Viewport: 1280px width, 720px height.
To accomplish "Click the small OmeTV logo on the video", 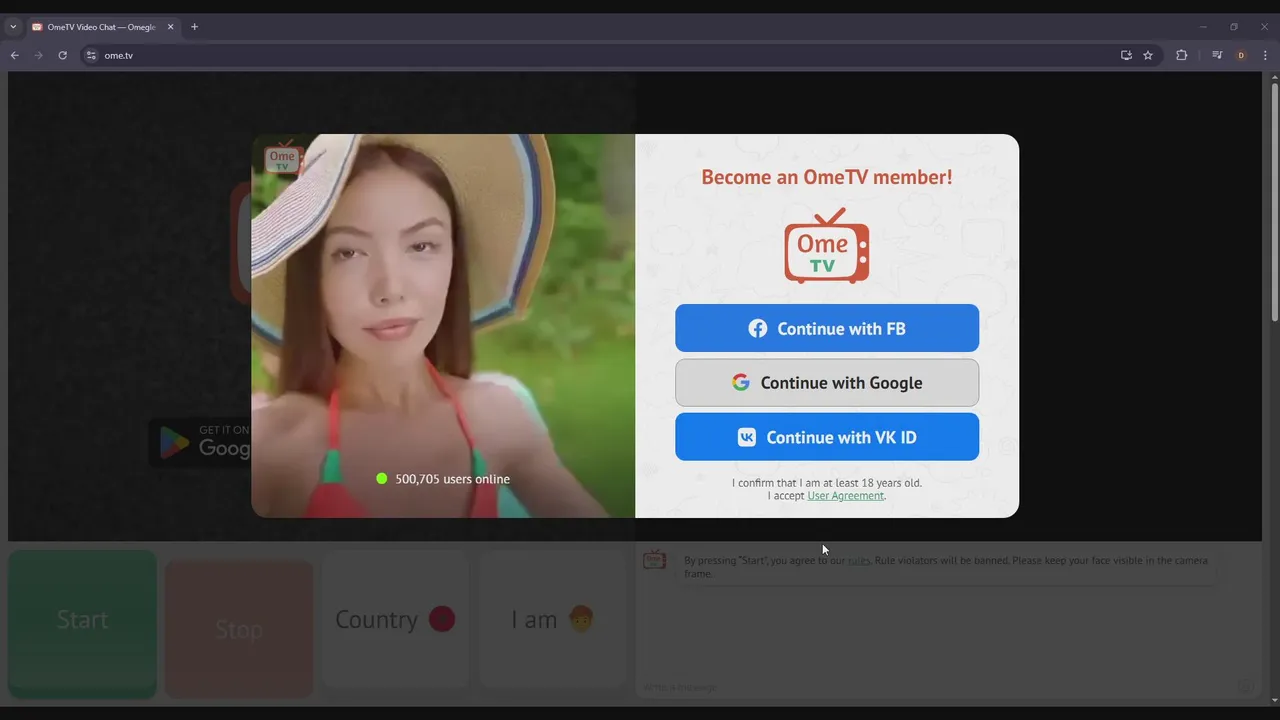I will pos(283,157).
